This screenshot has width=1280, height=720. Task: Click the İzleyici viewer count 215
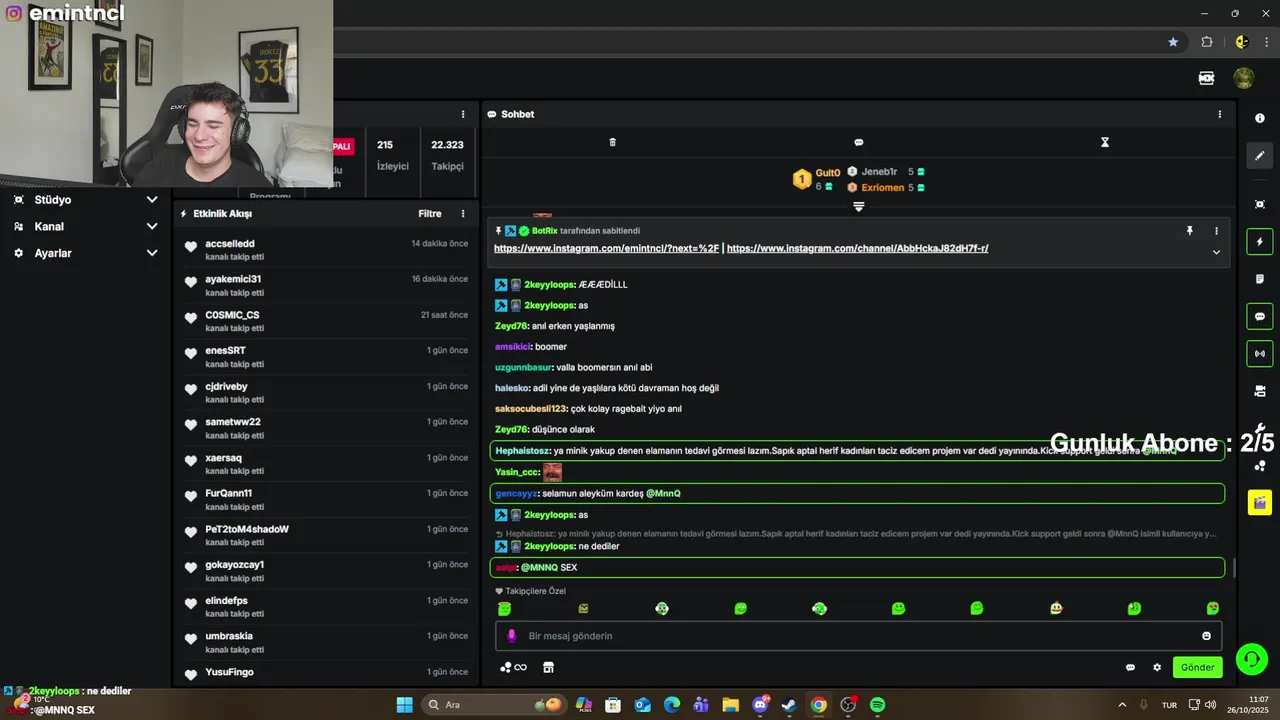[392, 155]
